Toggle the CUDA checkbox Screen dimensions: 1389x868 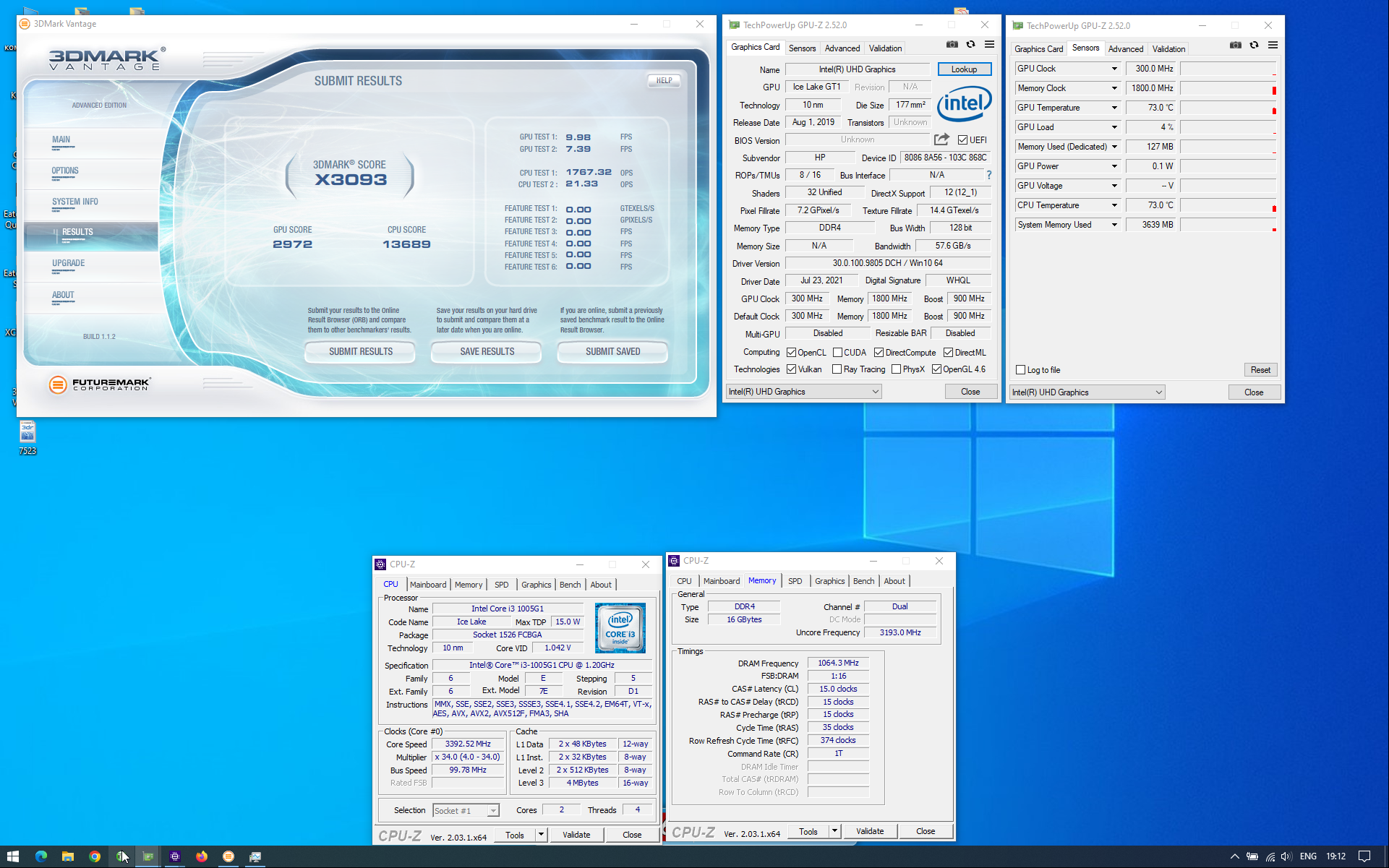[x=837, y=353]
